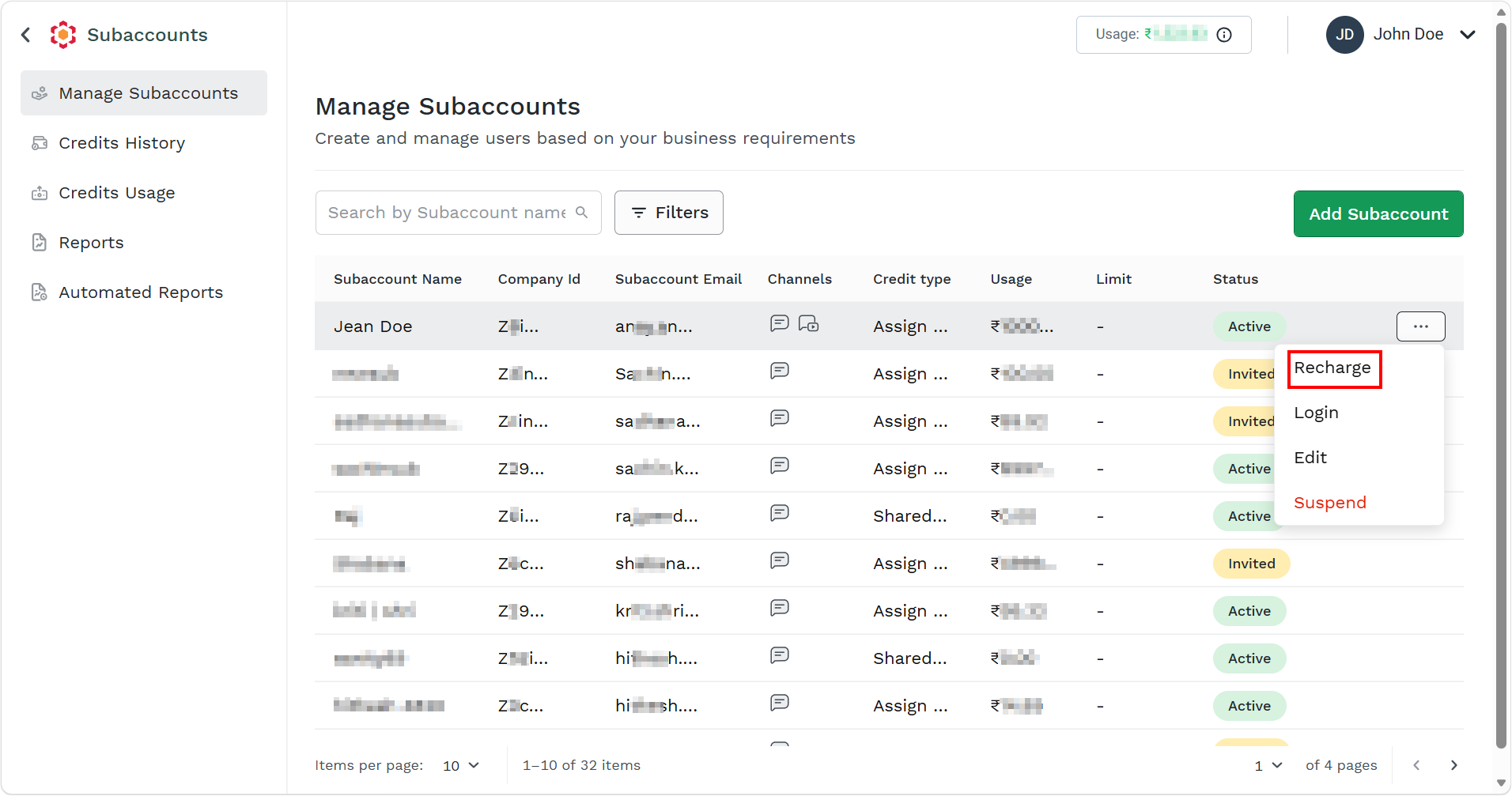1512x796 pixels.
Task: Click the last visible Active status badge
Action: click(x=1249, y=706)
